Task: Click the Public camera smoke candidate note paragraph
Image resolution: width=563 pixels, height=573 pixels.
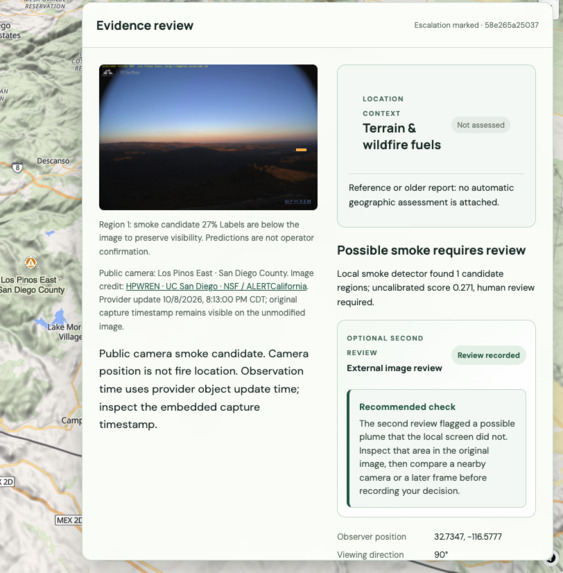Action: (204, 389)
